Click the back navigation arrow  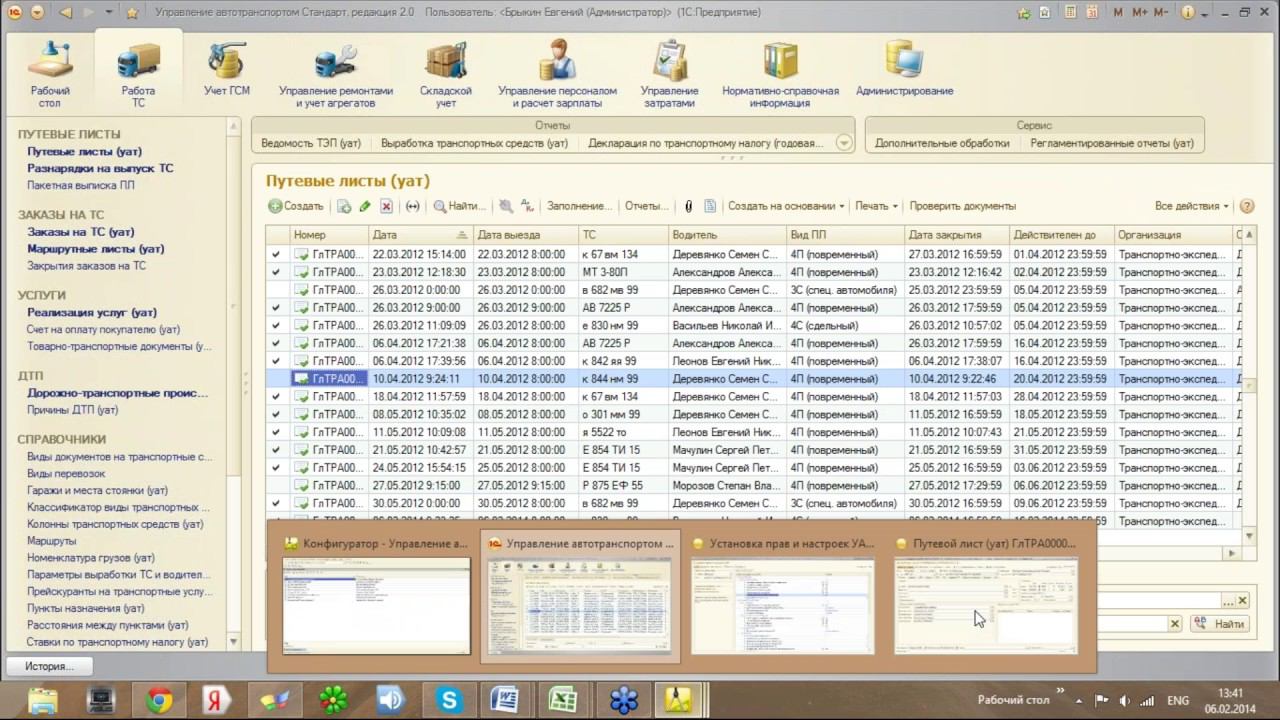[x=66, y=13]
